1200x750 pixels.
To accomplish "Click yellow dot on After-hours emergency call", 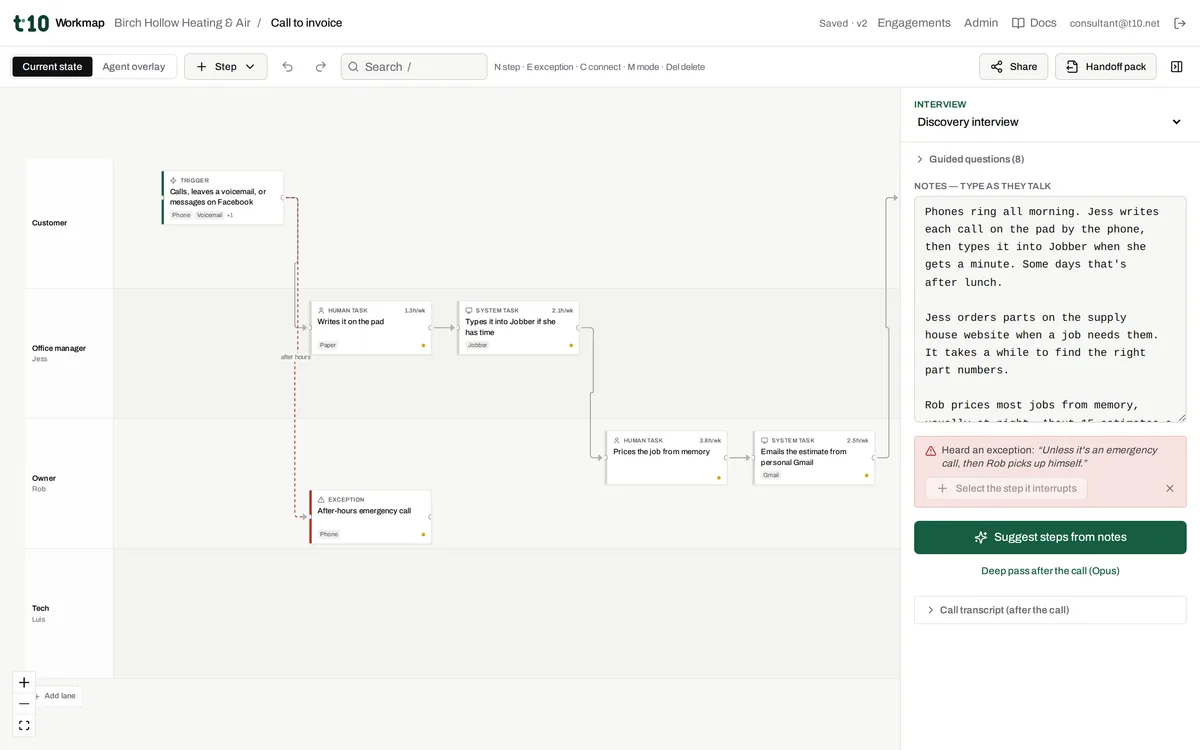I will click(x=423, y=535).
